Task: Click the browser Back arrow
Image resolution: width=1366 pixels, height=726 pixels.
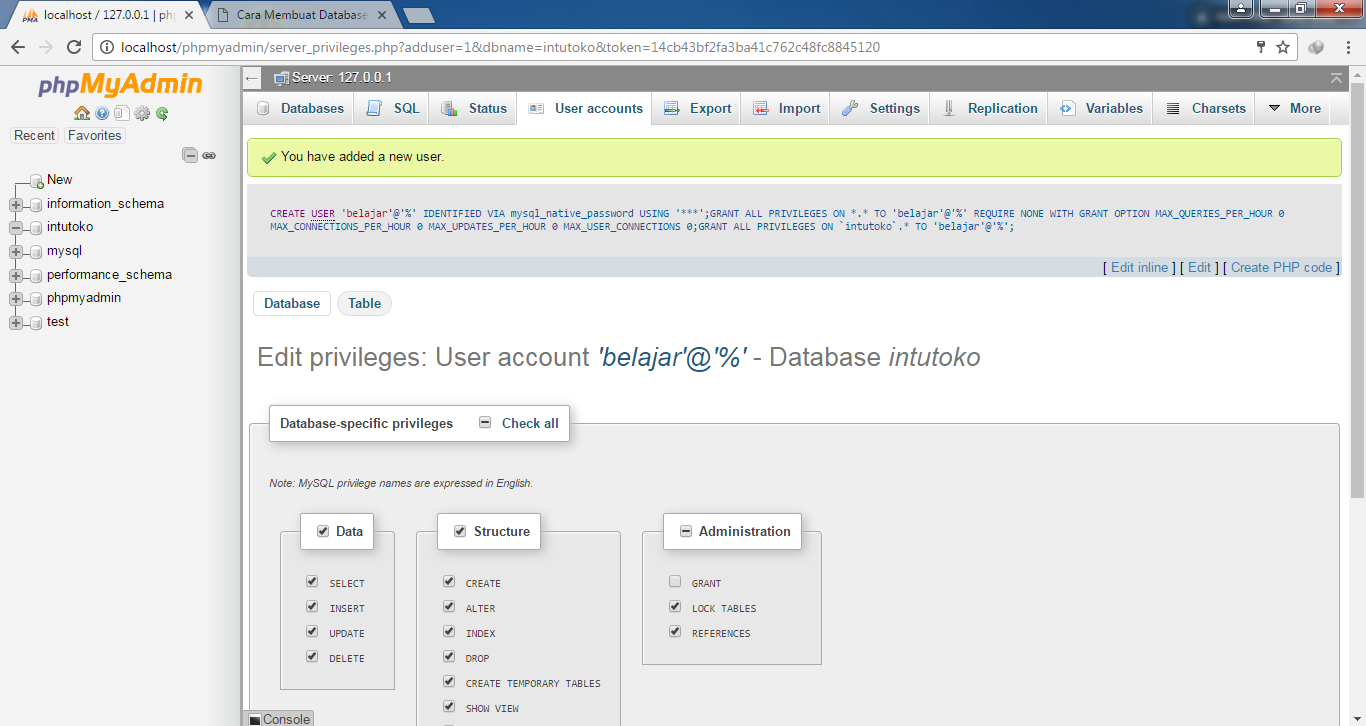Action: pos(18,47)
